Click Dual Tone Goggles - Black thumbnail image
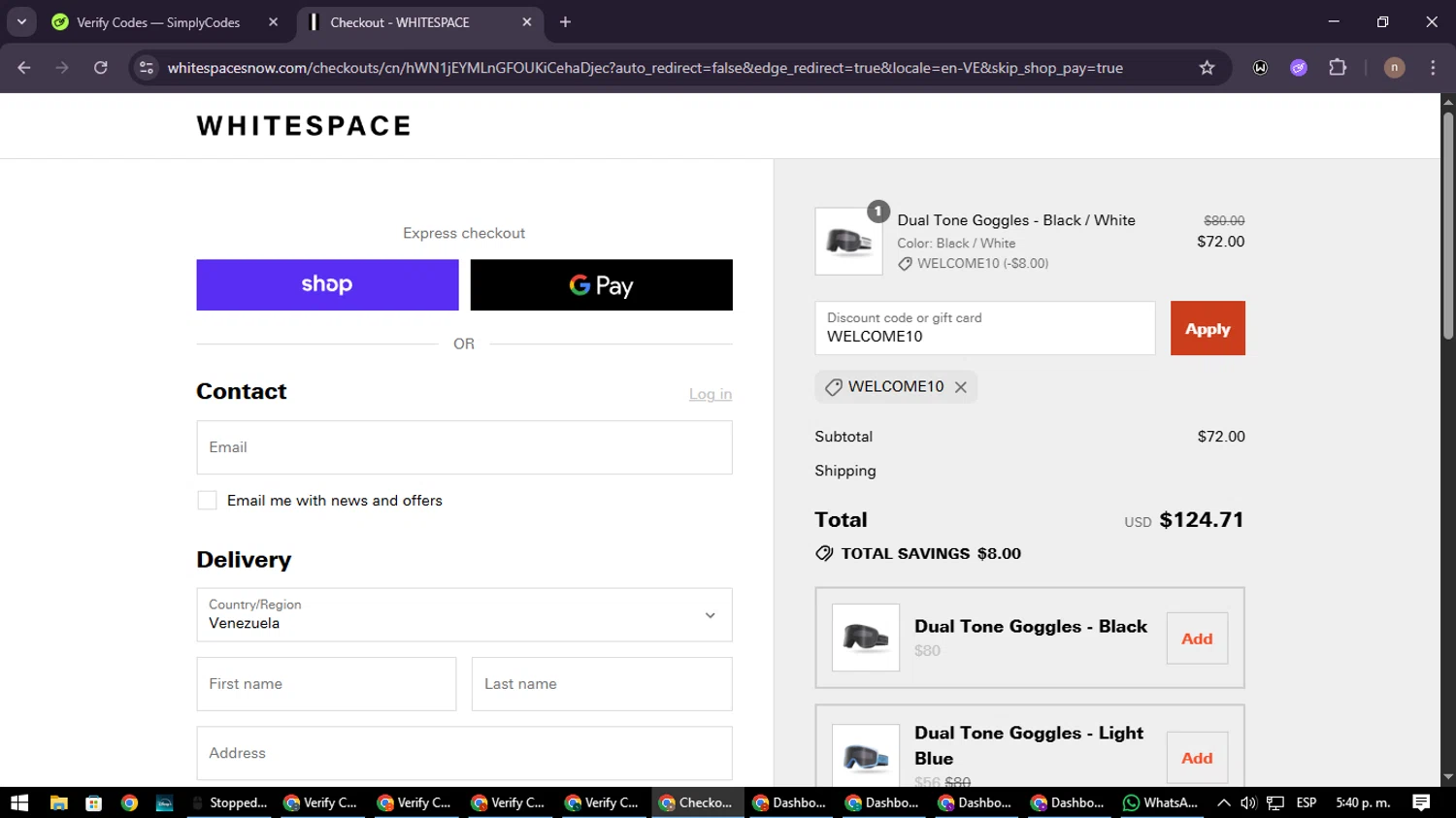Screen dimensions: 1456x818 point(866,638)
